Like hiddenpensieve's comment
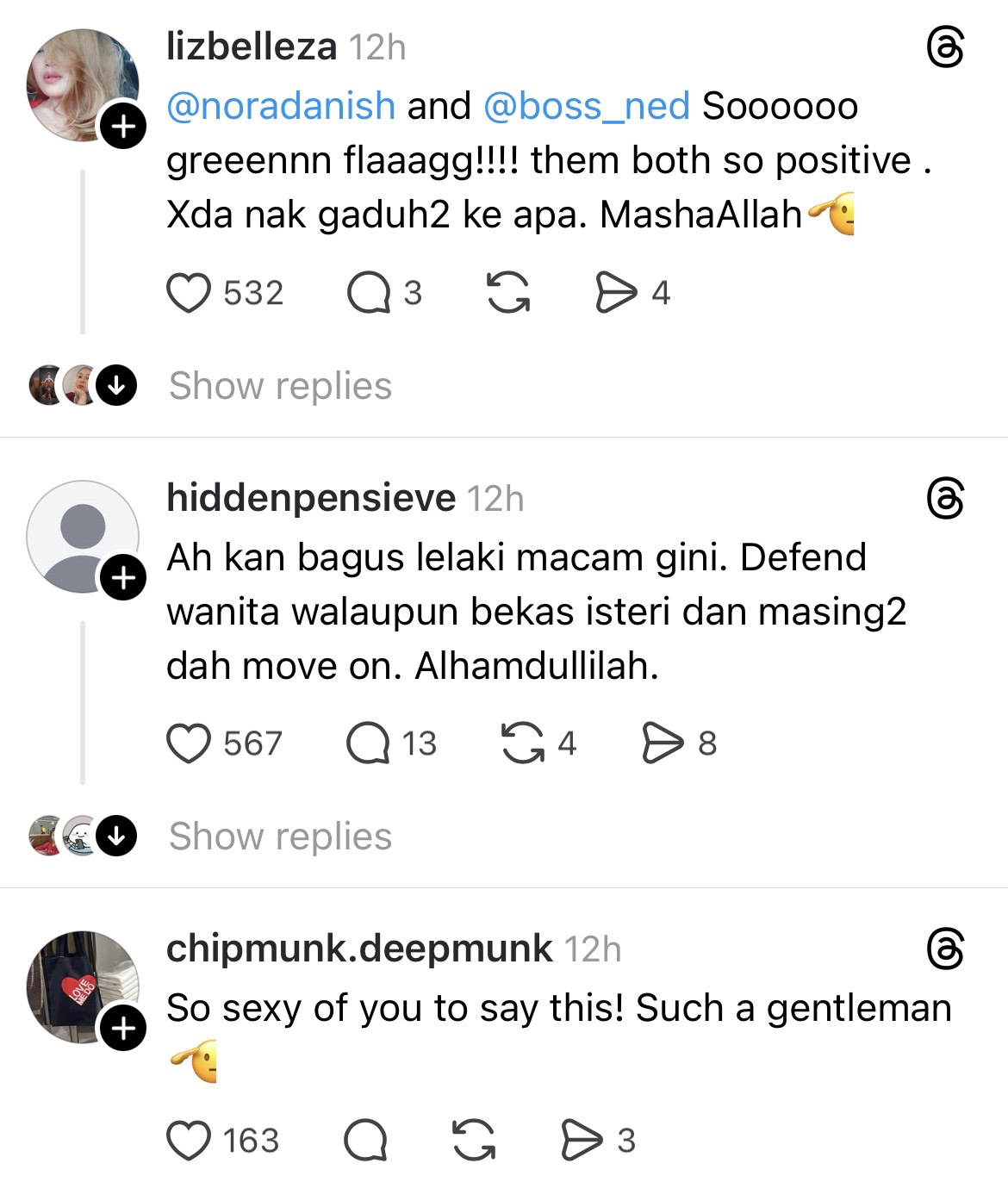Screen dimensions: 1008x1182 click(189, 743)
